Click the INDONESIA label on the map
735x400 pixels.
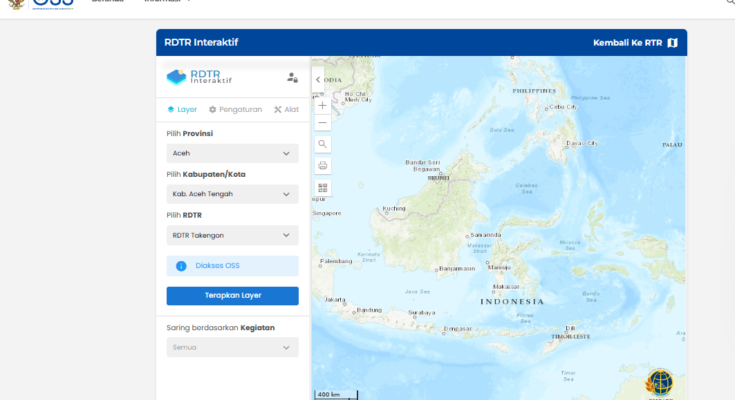tap(512, 302)
